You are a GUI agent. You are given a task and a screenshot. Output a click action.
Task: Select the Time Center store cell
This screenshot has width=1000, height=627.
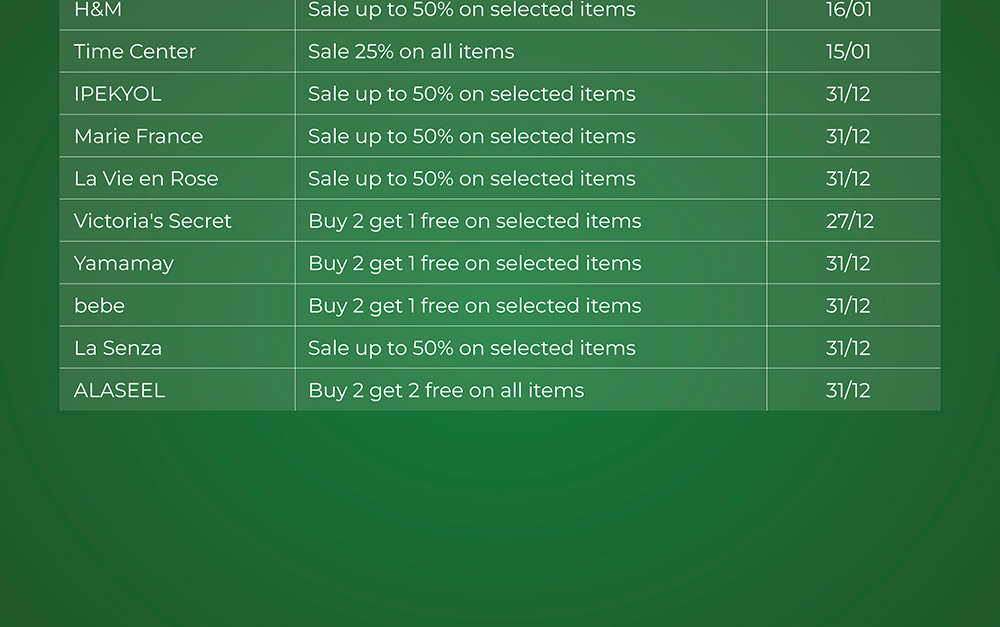tap(135, 52)
